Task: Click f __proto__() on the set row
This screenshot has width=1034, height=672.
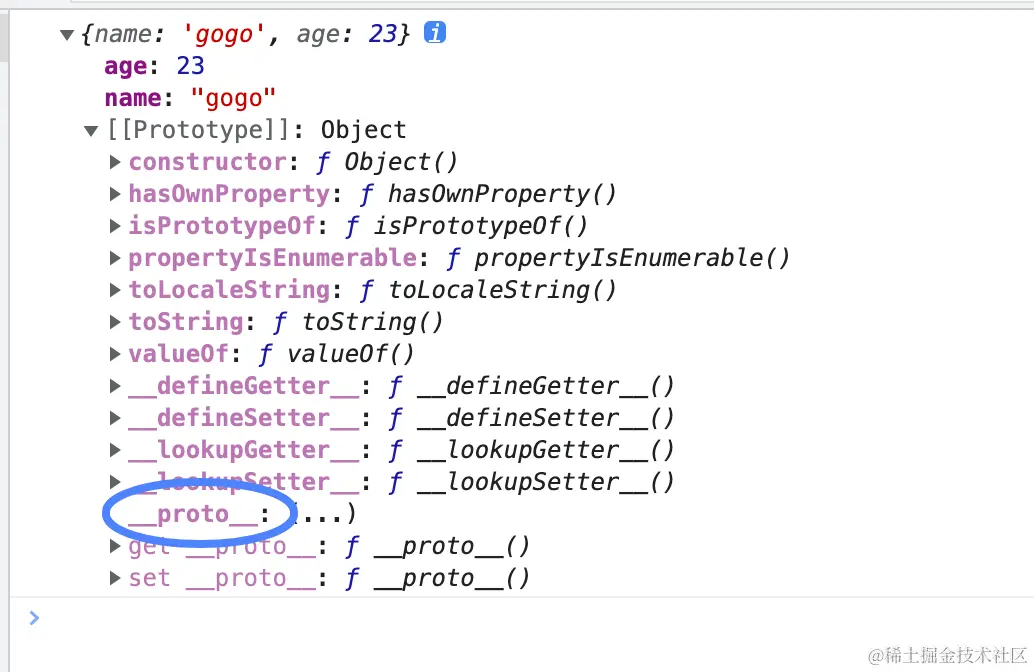Action: coord(438,578)
